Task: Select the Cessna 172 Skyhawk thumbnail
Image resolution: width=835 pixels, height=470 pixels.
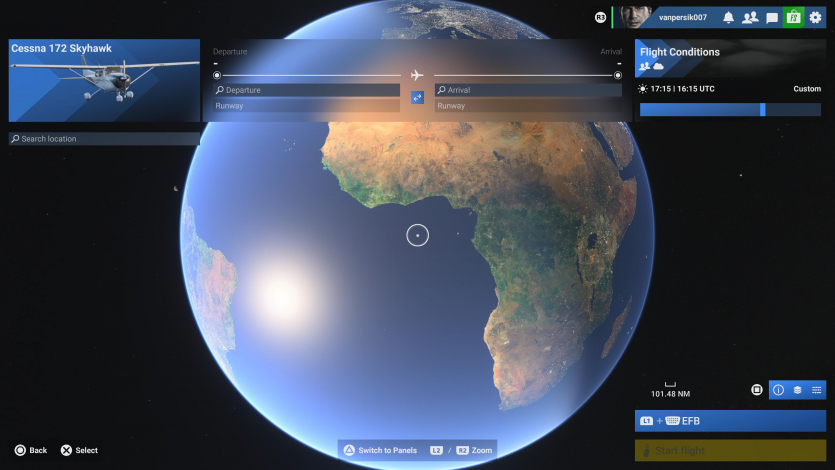Action: [x=104, y=80]
